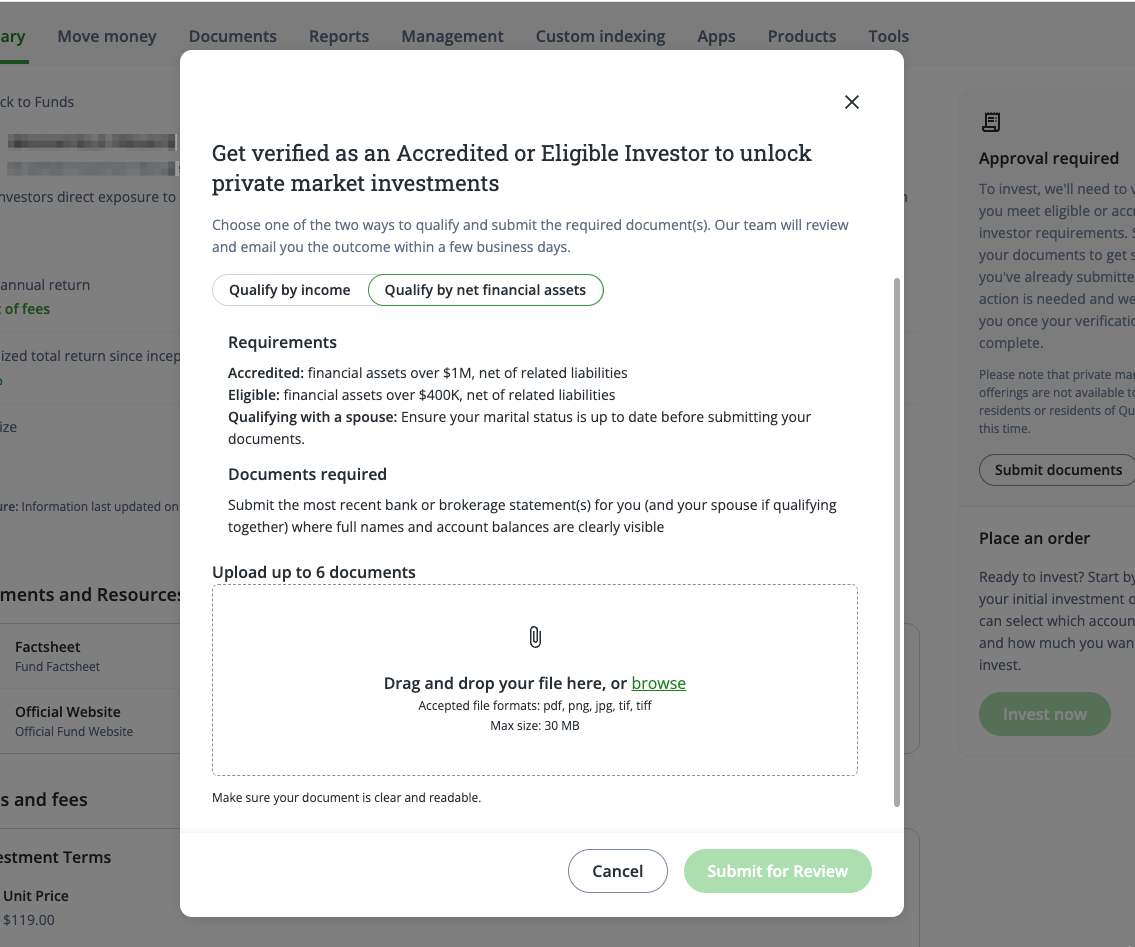Open the Documents tab
The image size is (1135, 947).
click(x=233, y=36)
